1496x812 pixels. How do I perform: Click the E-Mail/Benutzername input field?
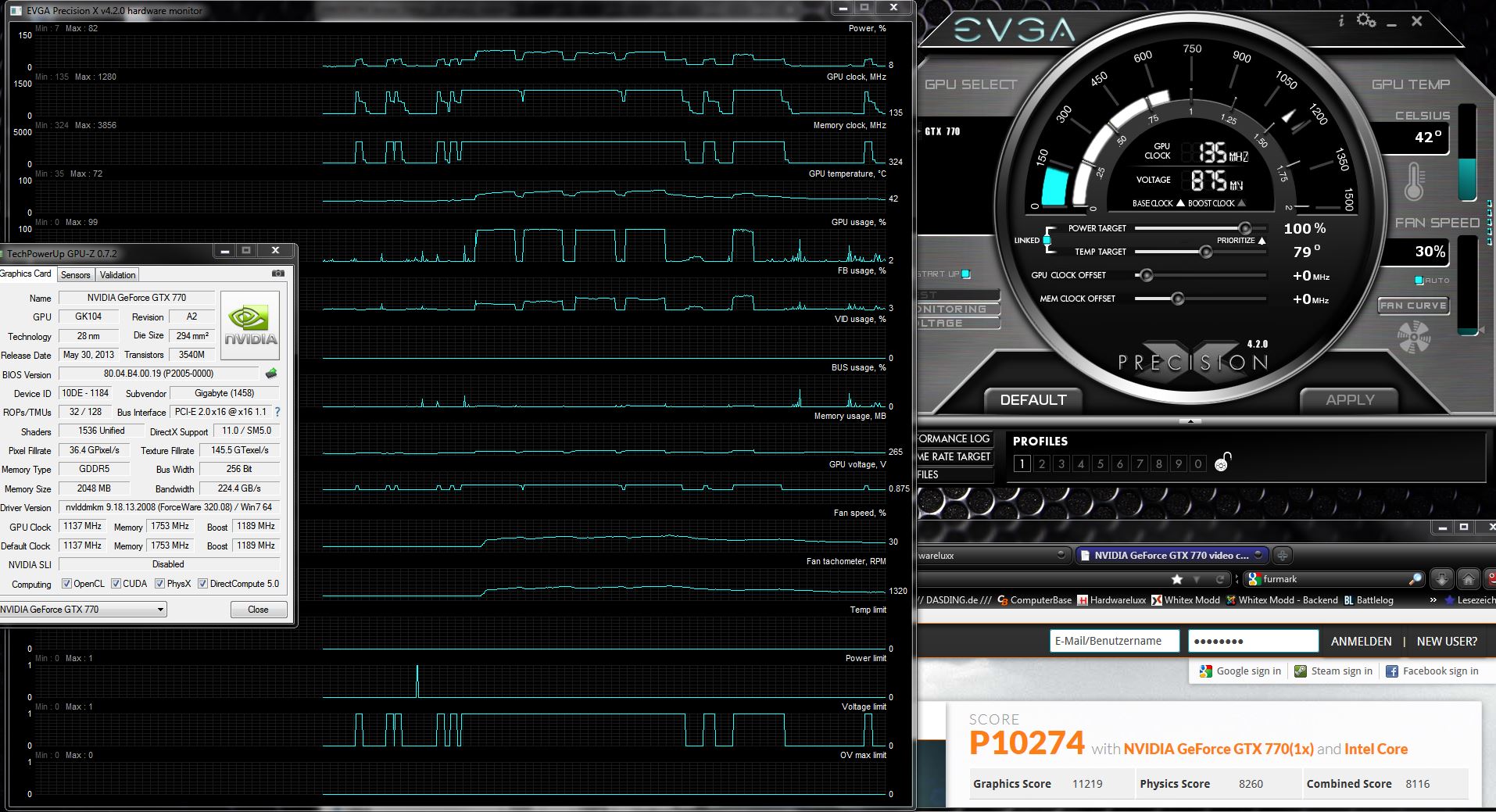click(1114, 641)
